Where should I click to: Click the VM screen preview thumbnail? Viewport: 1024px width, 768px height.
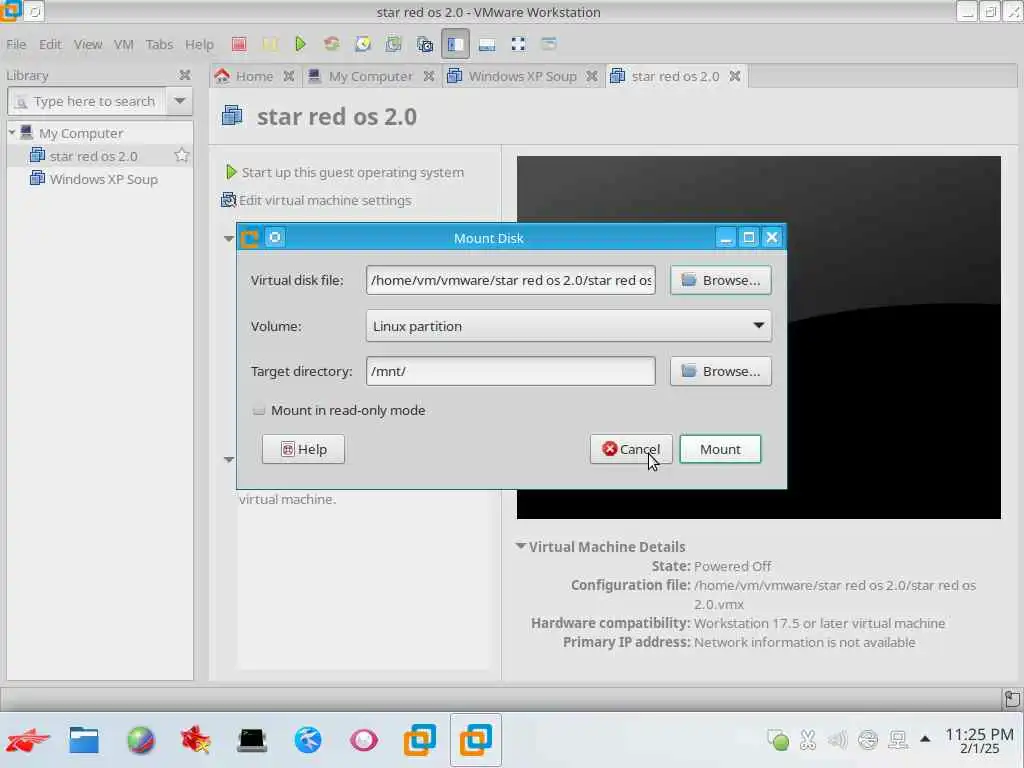click(759, 338)
